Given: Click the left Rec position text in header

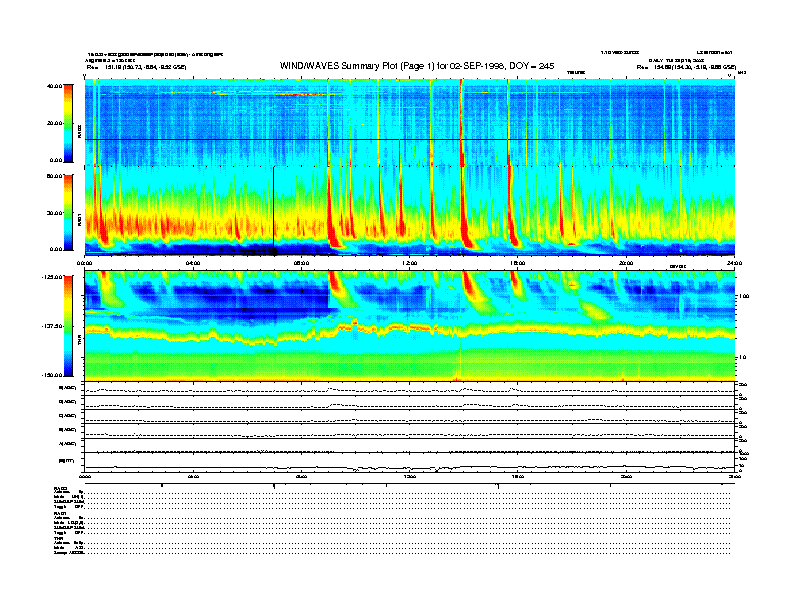Looking at the screenshot, I should [x=136, y=67].
